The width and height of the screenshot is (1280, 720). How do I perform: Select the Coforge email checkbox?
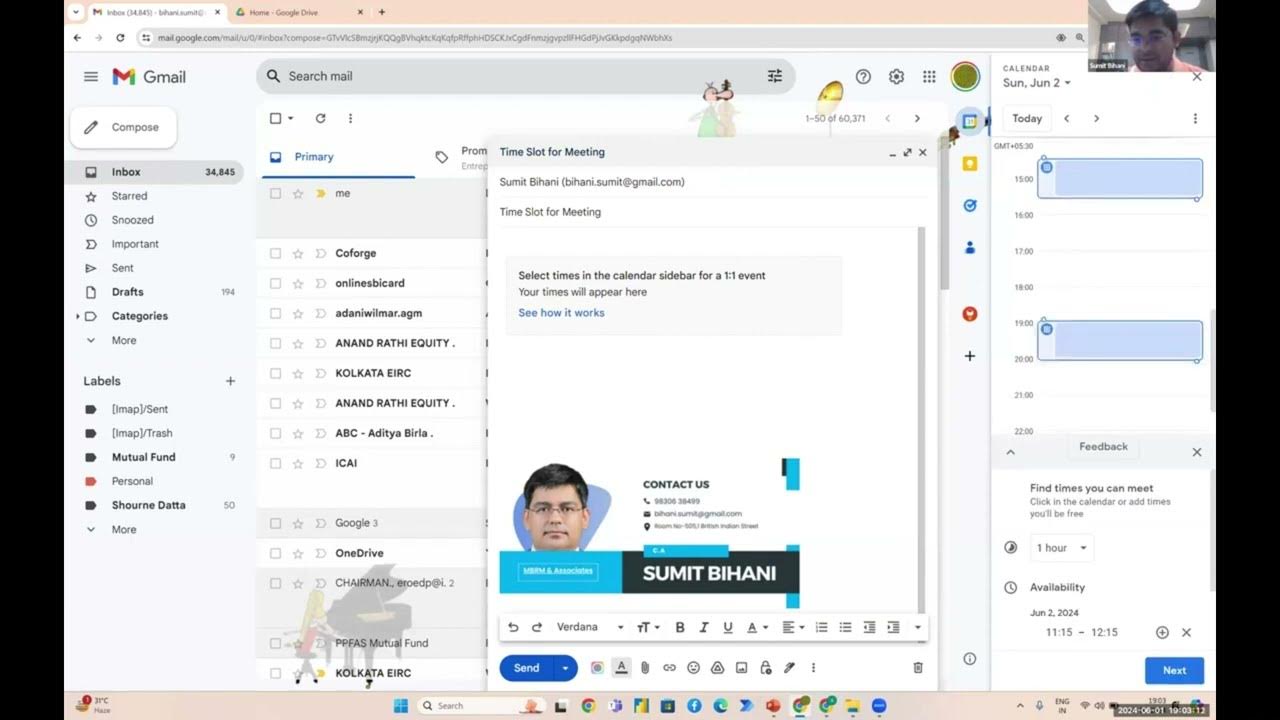click(x=276, y=253)
